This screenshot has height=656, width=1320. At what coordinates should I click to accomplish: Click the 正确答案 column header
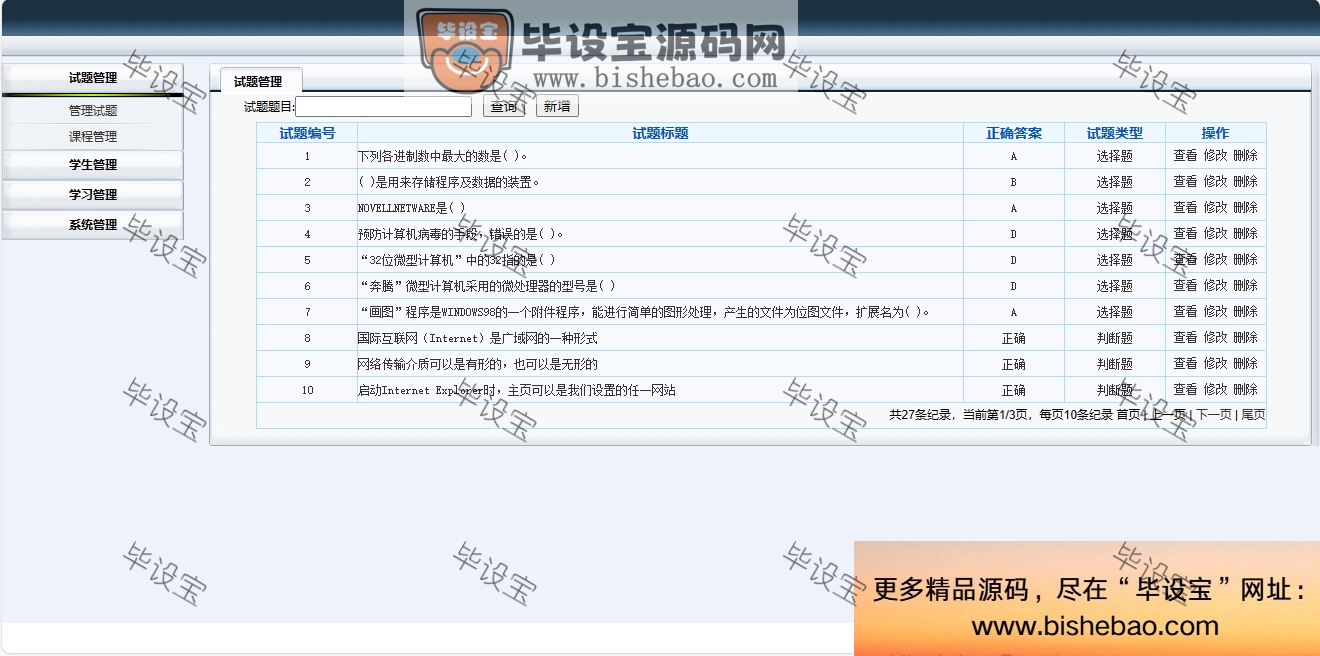click(1013, 133)
